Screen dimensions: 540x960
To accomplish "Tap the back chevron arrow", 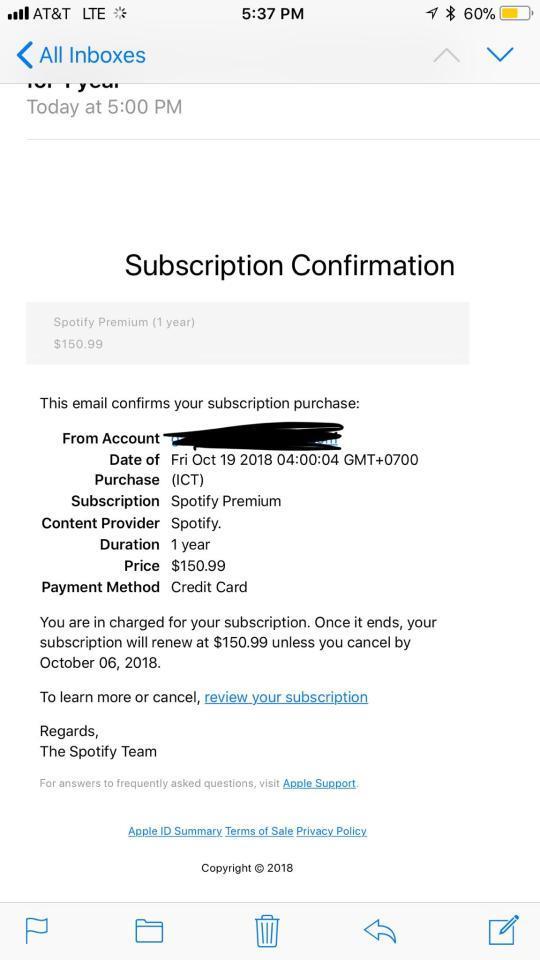I will (x=24, y=55).
